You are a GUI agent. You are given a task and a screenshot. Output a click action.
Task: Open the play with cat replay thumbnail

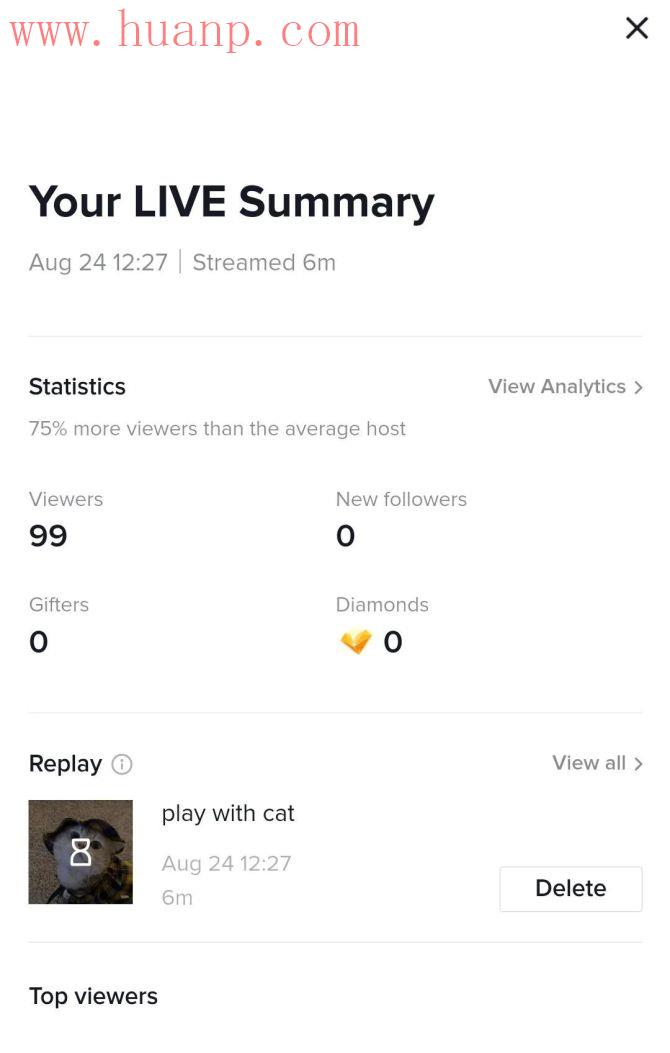[x=81, y=852]
